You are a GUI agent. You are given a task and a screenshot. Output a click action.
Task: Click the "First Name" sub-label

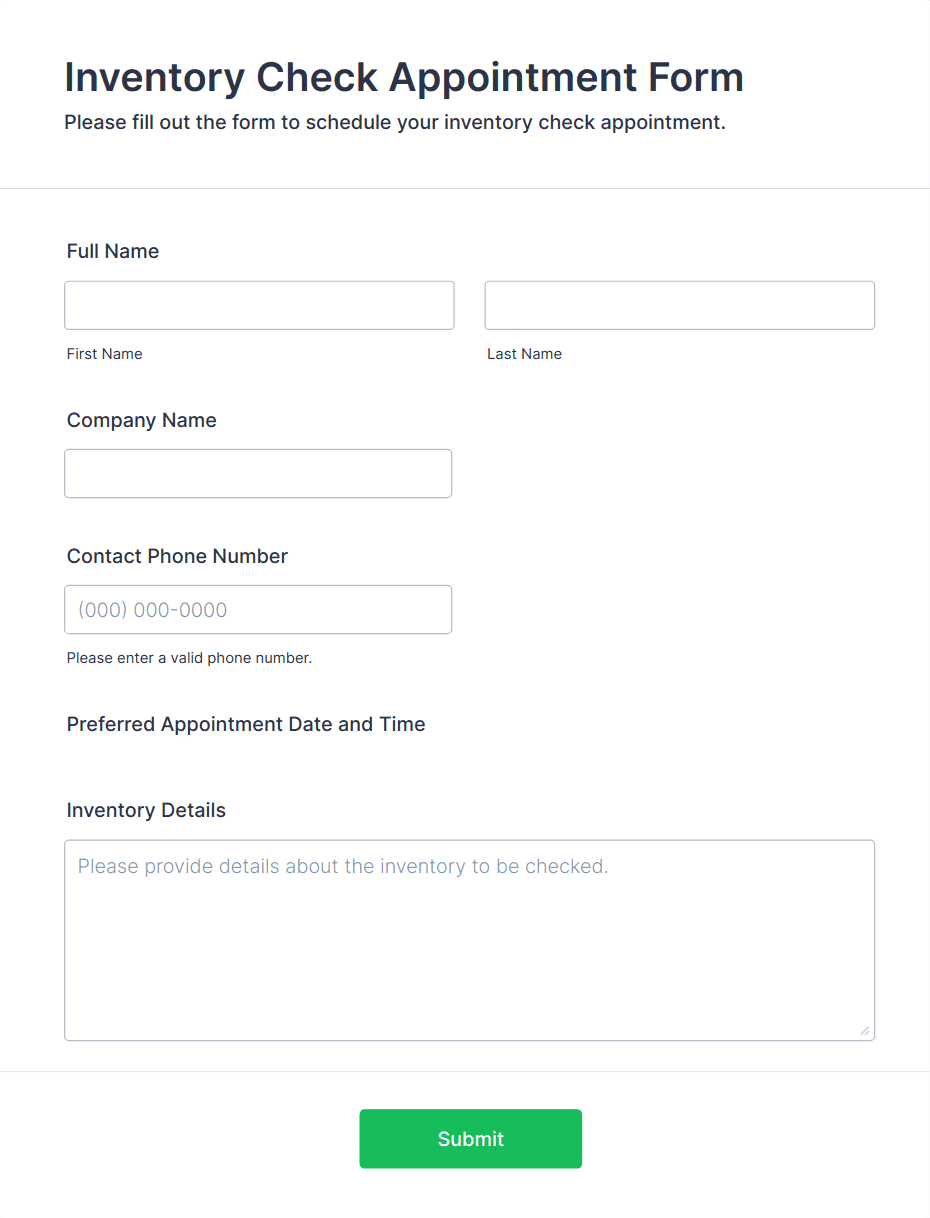click(x=105, y=354)
